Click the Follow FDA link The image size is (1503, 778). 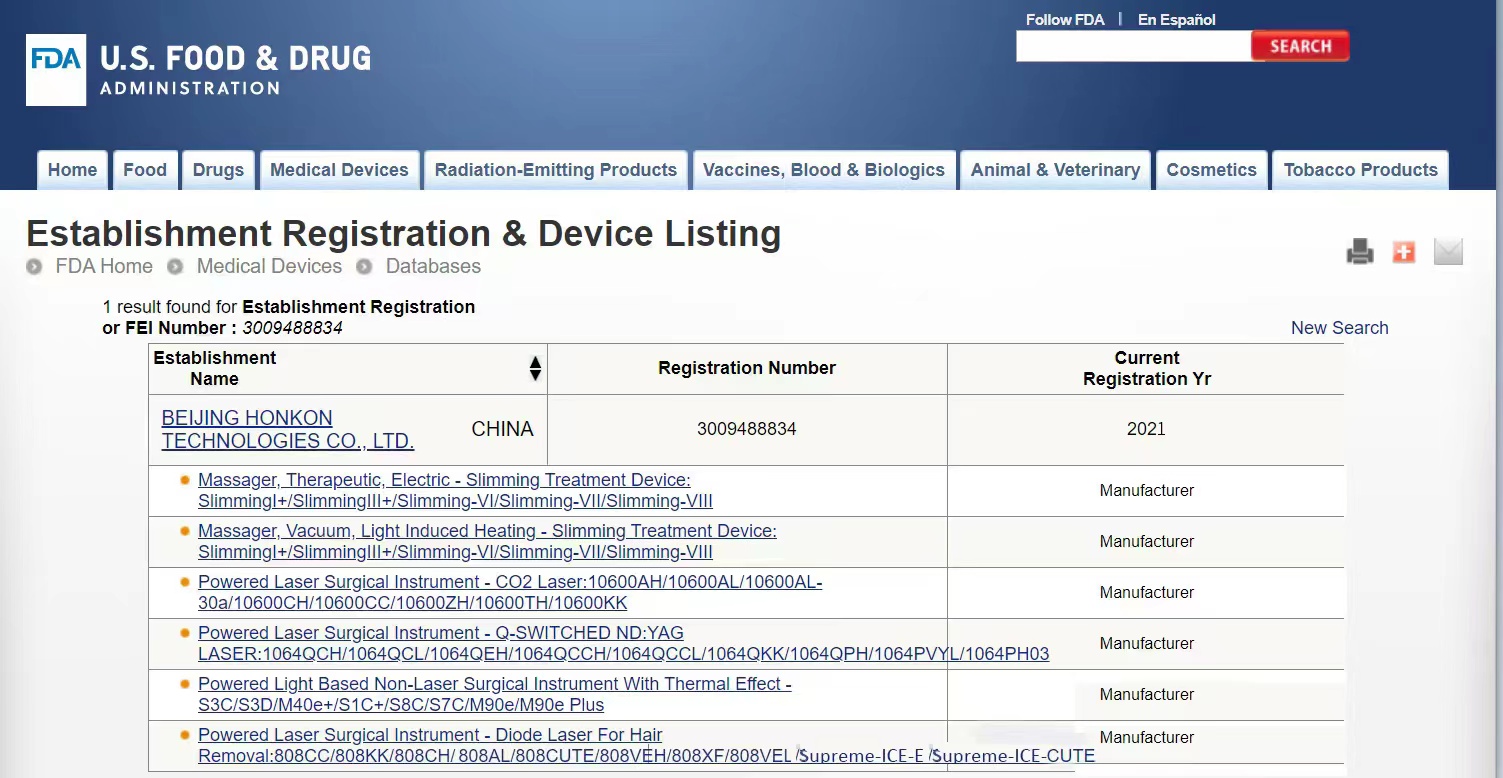[x=1064, y=20]
